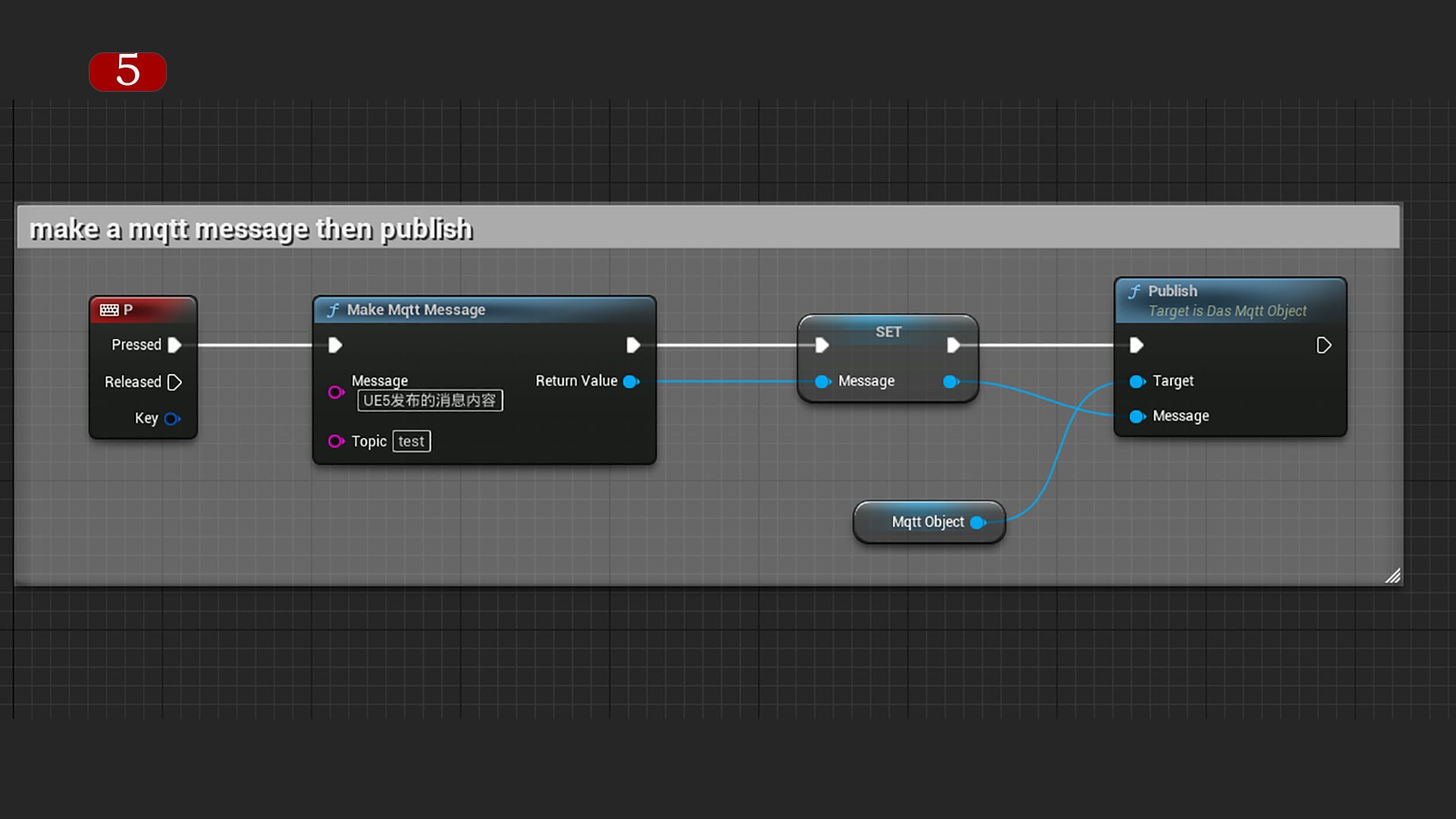The width and height of the screenshot is (1456, 819).
Task: Click the Mqtt Object output pin
Action: 978,522
